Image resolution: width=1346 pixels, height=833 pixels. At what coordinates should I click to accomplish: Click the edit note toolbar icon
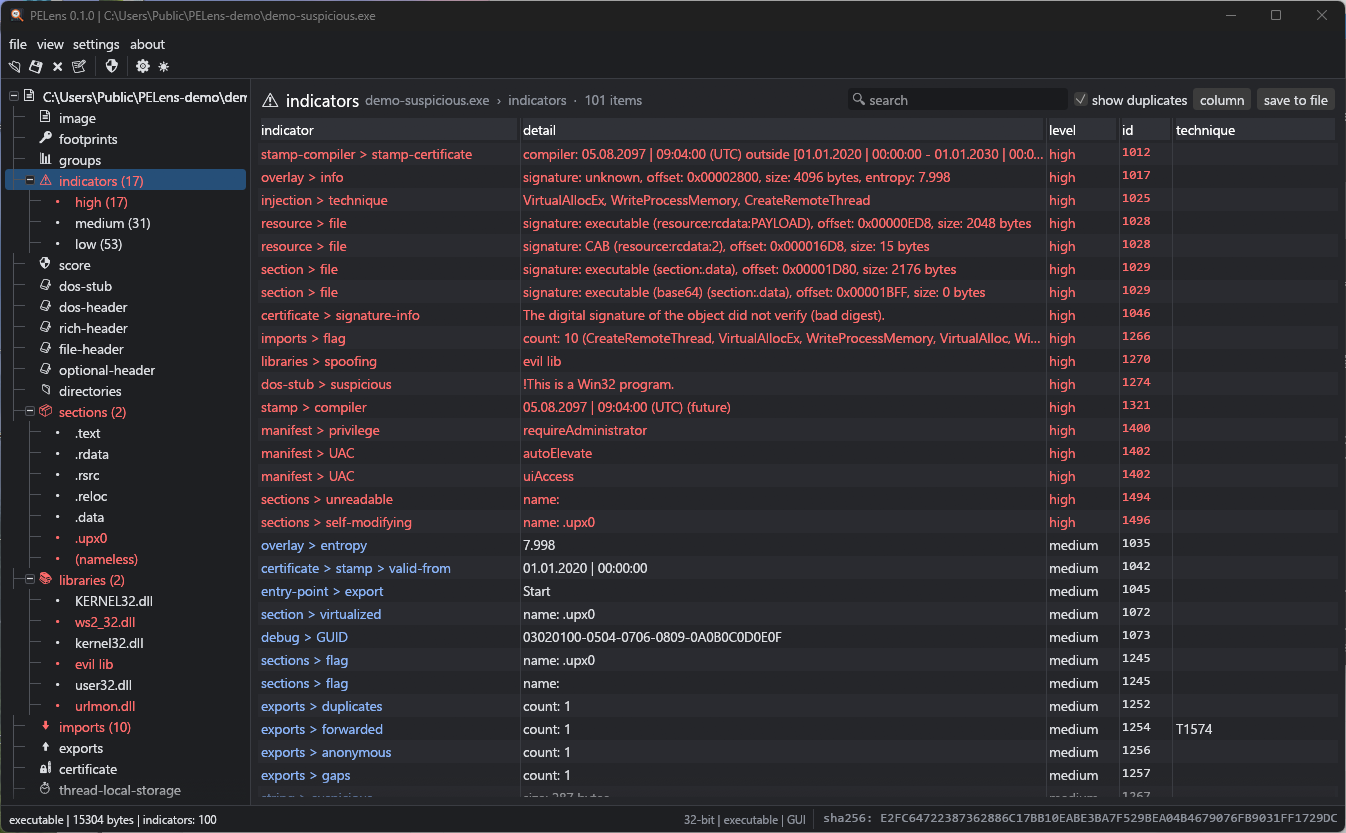click(79, 66)
